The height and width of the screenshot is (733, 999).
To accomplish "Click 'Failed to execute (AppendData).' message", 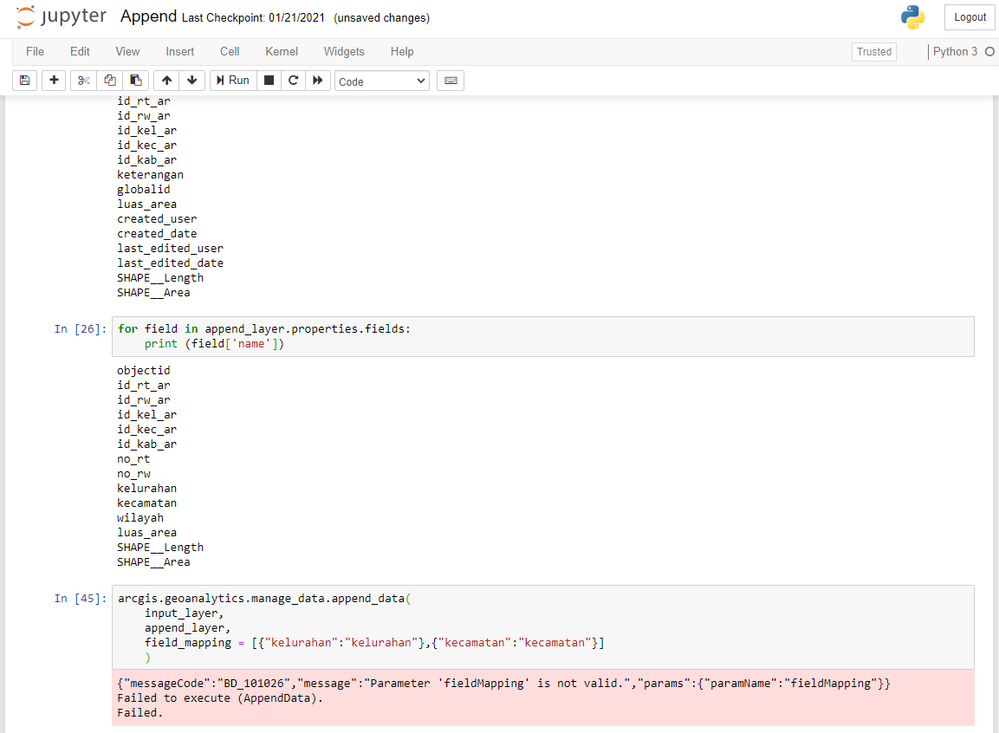I will tap(220, 698).
